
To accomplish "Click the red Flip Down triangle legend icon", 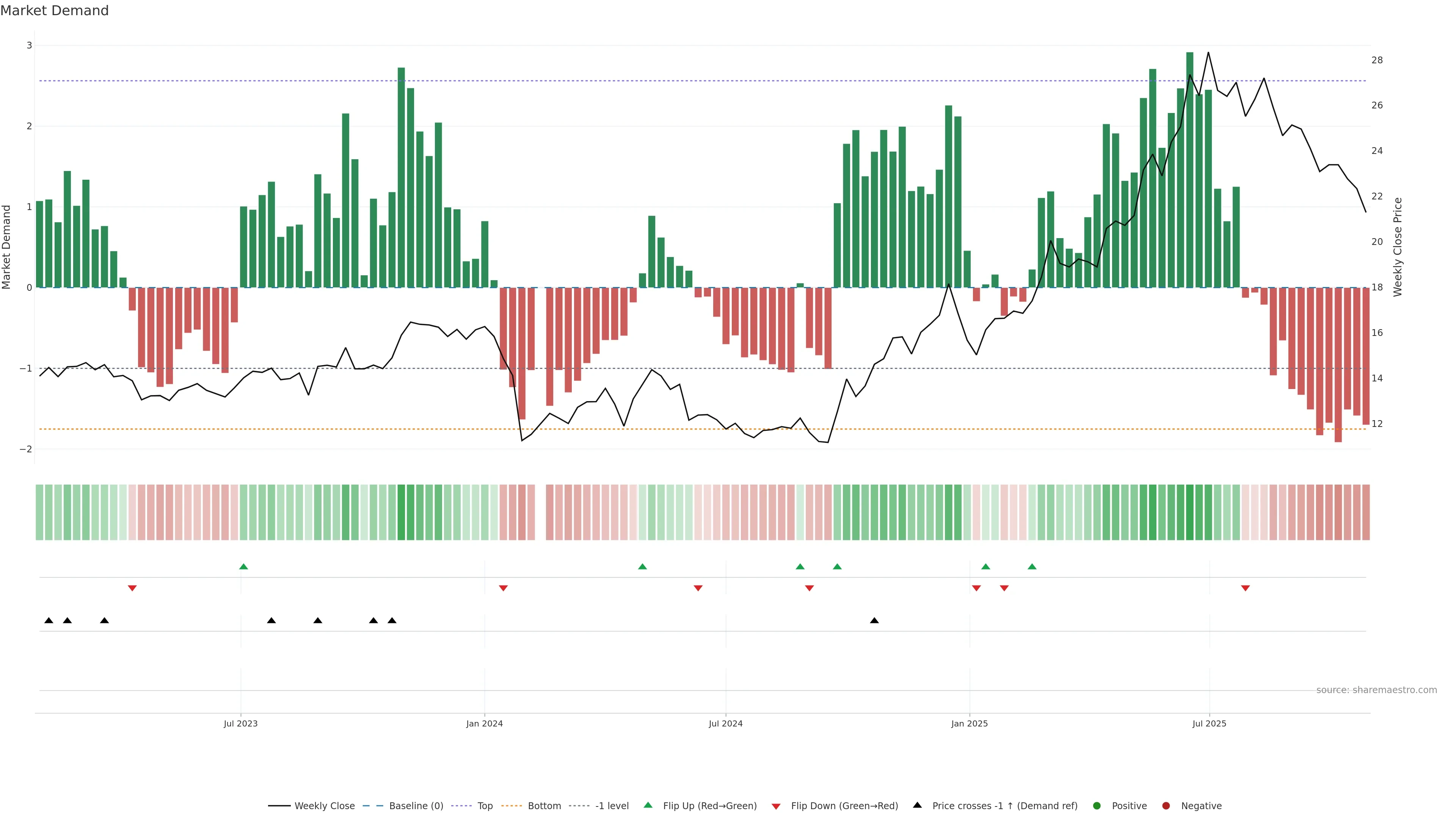I will click(776, 806).
